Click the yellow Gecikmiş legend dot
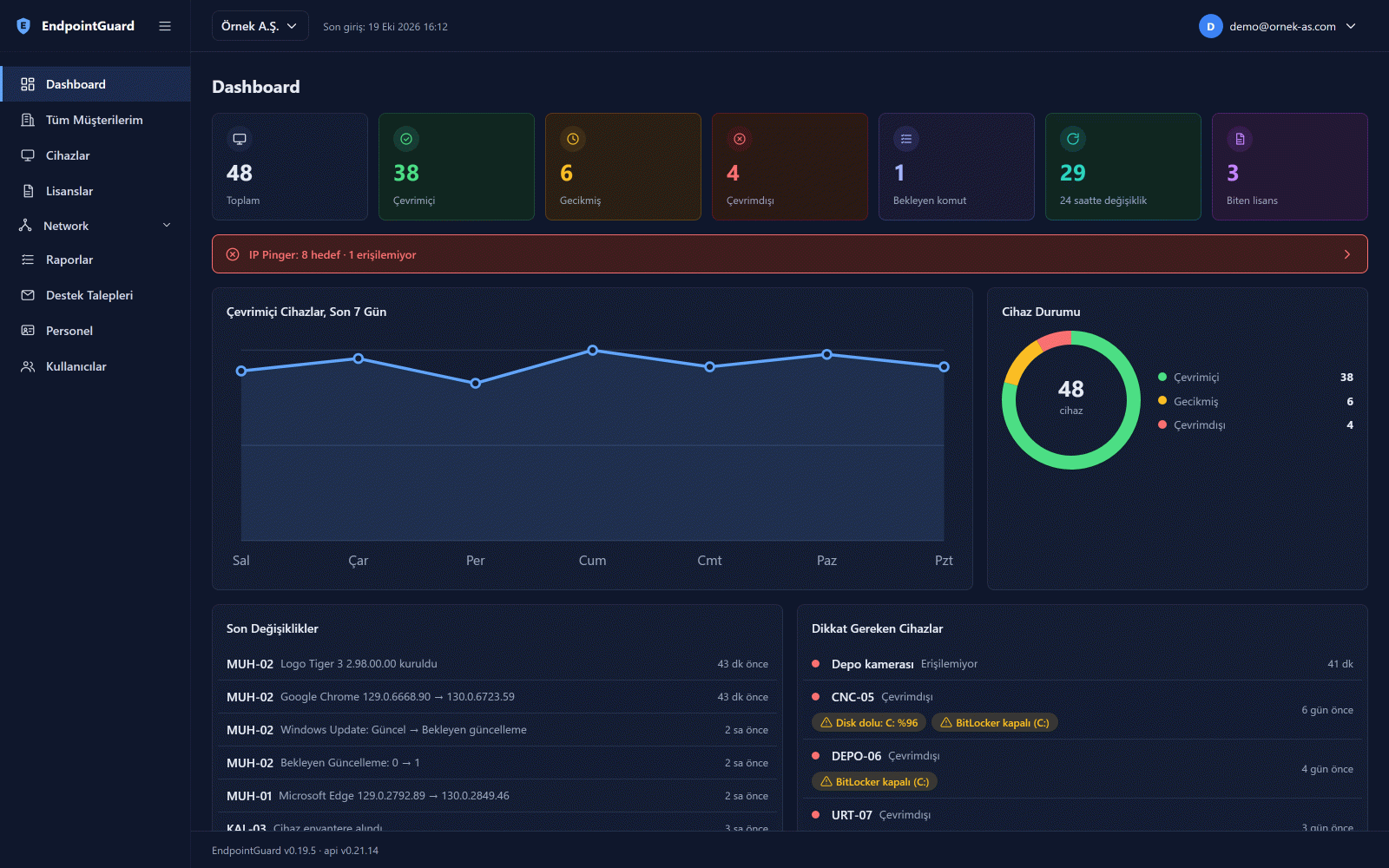Image resolution: width=1389 pixels, height=868 pixels. point(1162,401)
